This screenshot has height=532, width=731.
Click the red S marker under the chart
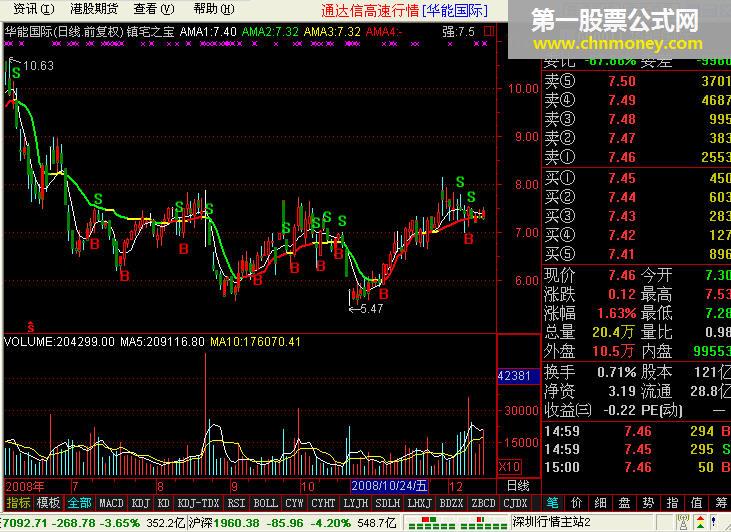pyautogui.click(x=30, y=327)
